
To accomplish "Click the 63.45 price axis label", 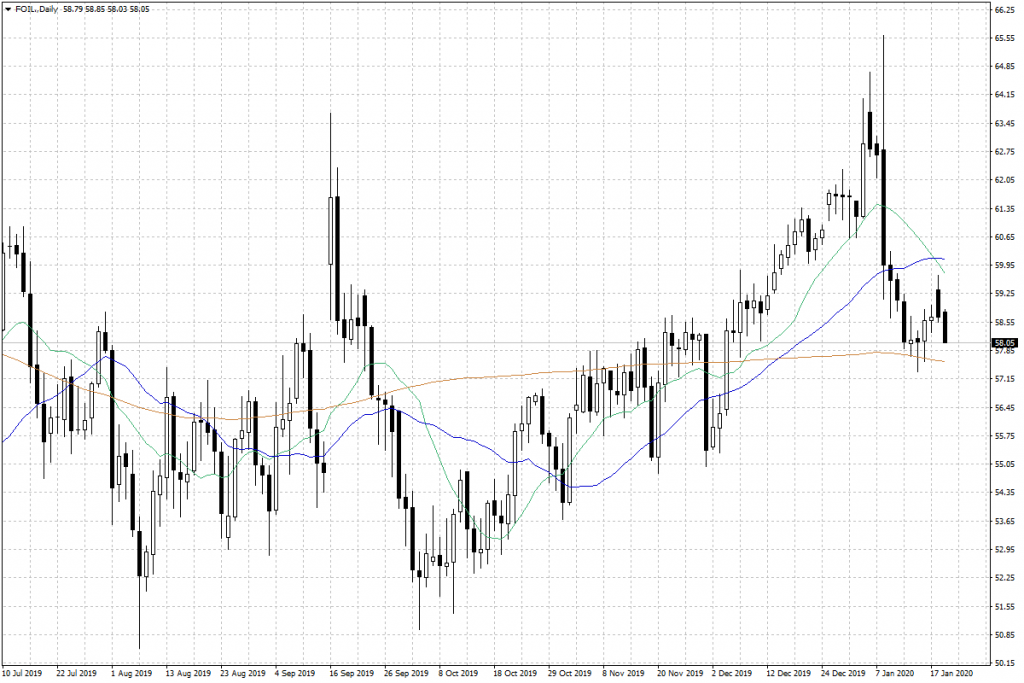I will pos(1005,123).
